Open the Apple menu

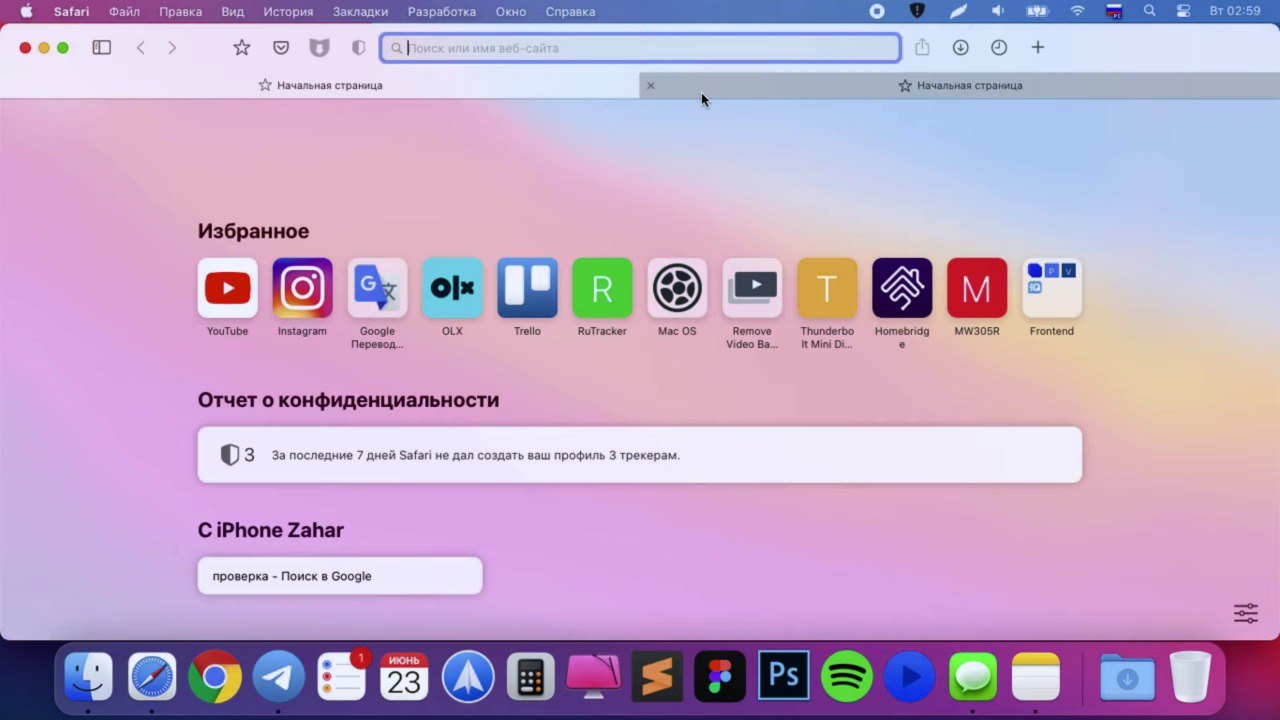pyautogui.click(x=26, y=12)
